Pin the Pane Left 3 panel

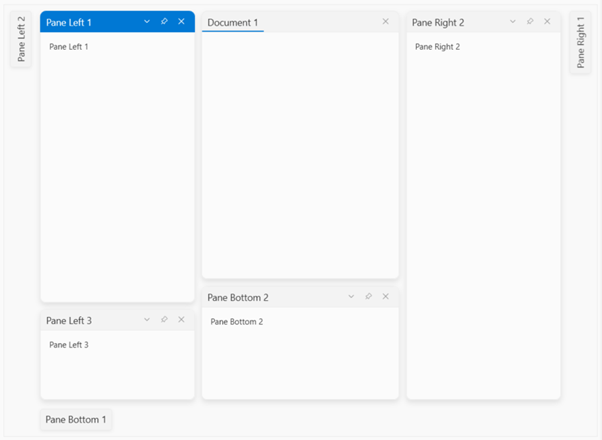164,319
